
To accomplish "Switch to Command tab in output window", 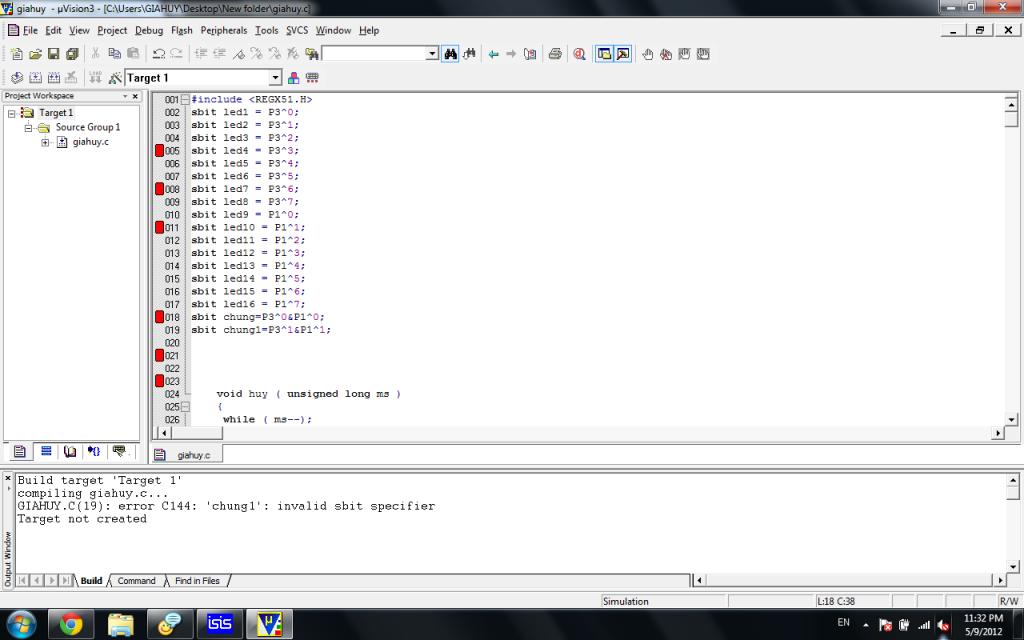I will pos(136,581).
